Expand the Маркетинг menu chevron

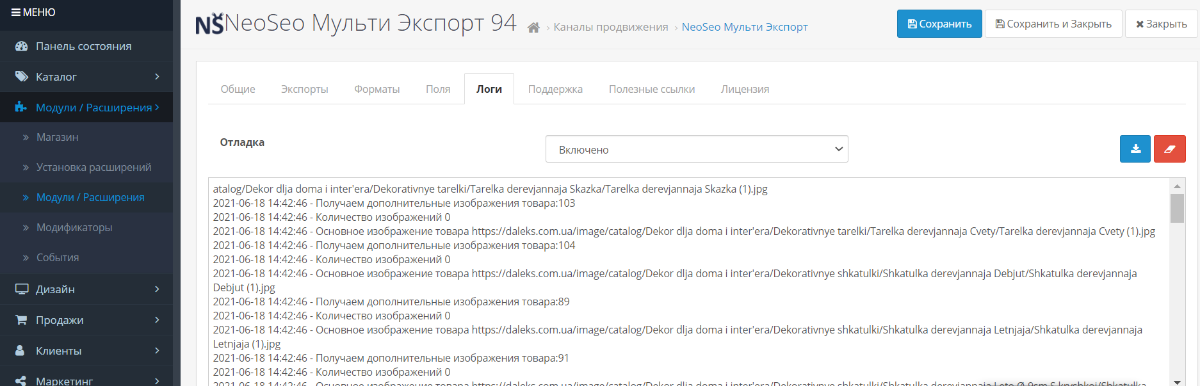pyautogui.click(x=157, y=381)
